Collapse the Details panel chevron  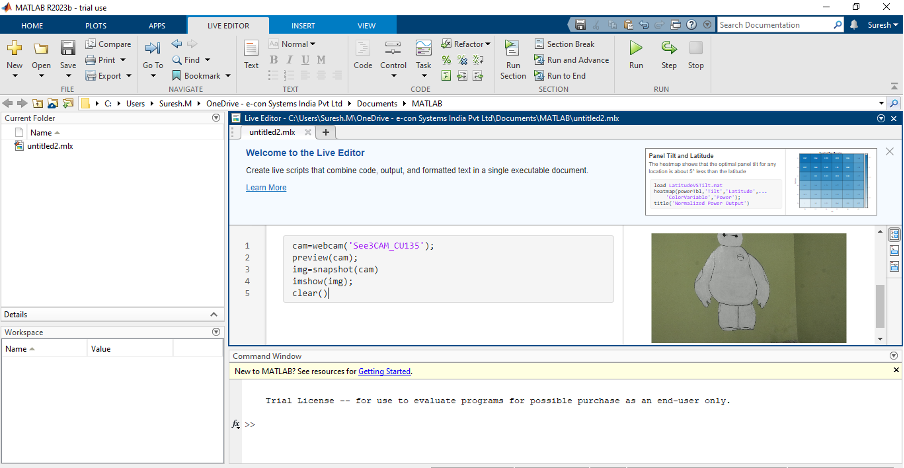[x=214, y=315]
